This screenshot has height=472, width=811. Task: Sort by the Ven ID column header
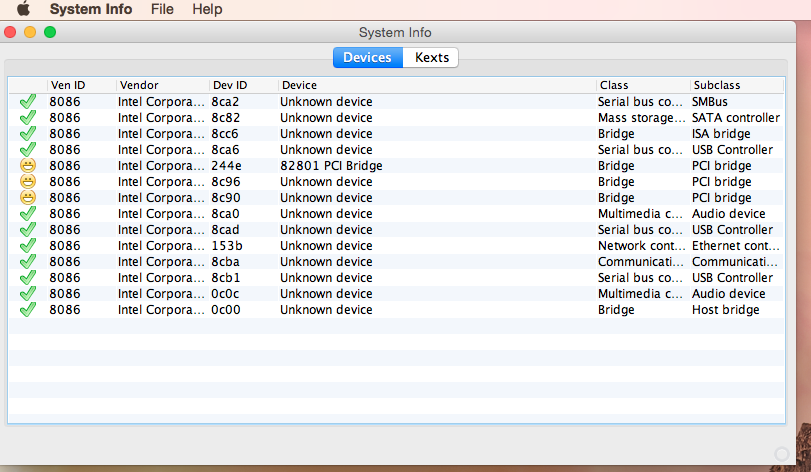[x=80, y=85]
